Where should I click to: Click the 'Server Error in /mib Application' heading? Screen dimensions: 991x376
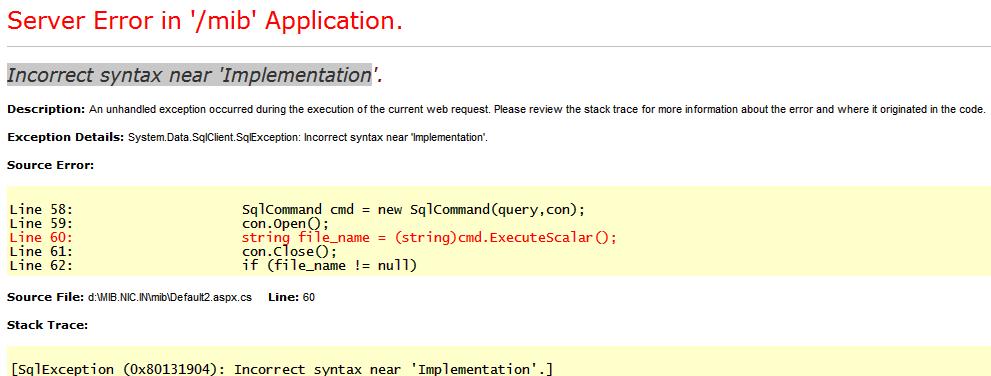pyautogui.click(x=205, y=21)
